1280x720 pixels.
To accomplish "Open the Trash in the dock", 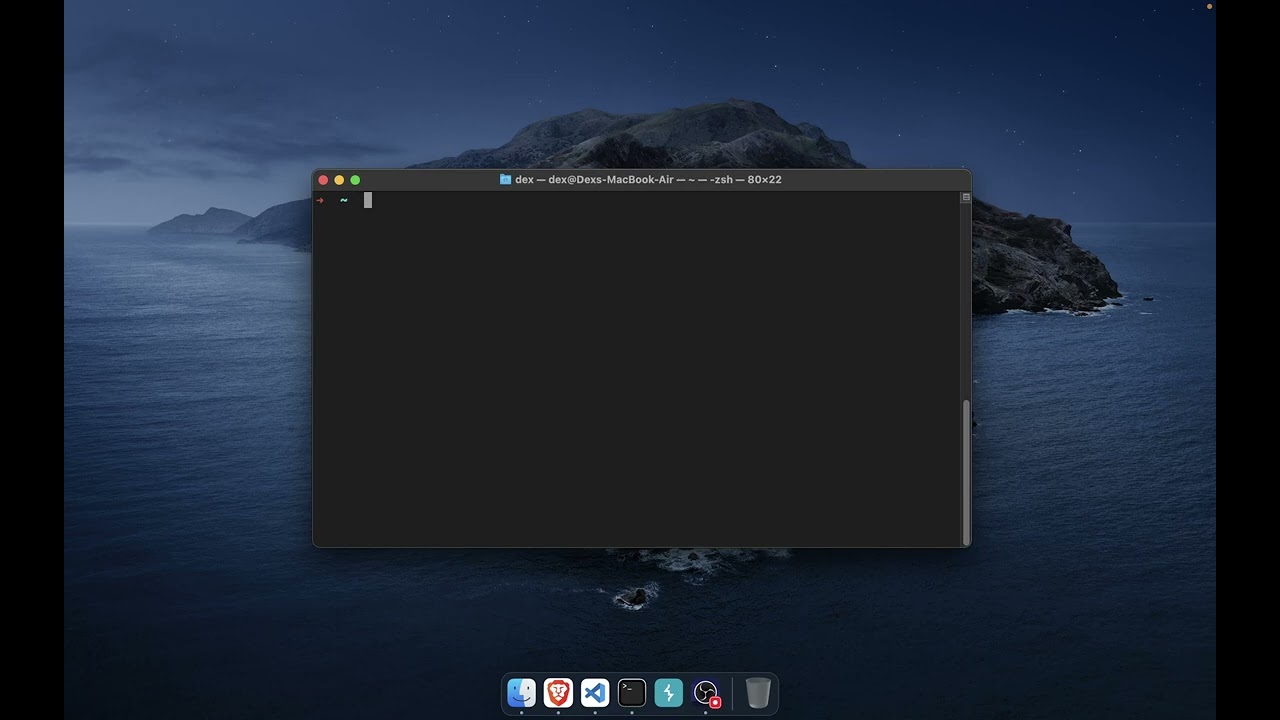I will pyautogui.click(x=758, y=692).
